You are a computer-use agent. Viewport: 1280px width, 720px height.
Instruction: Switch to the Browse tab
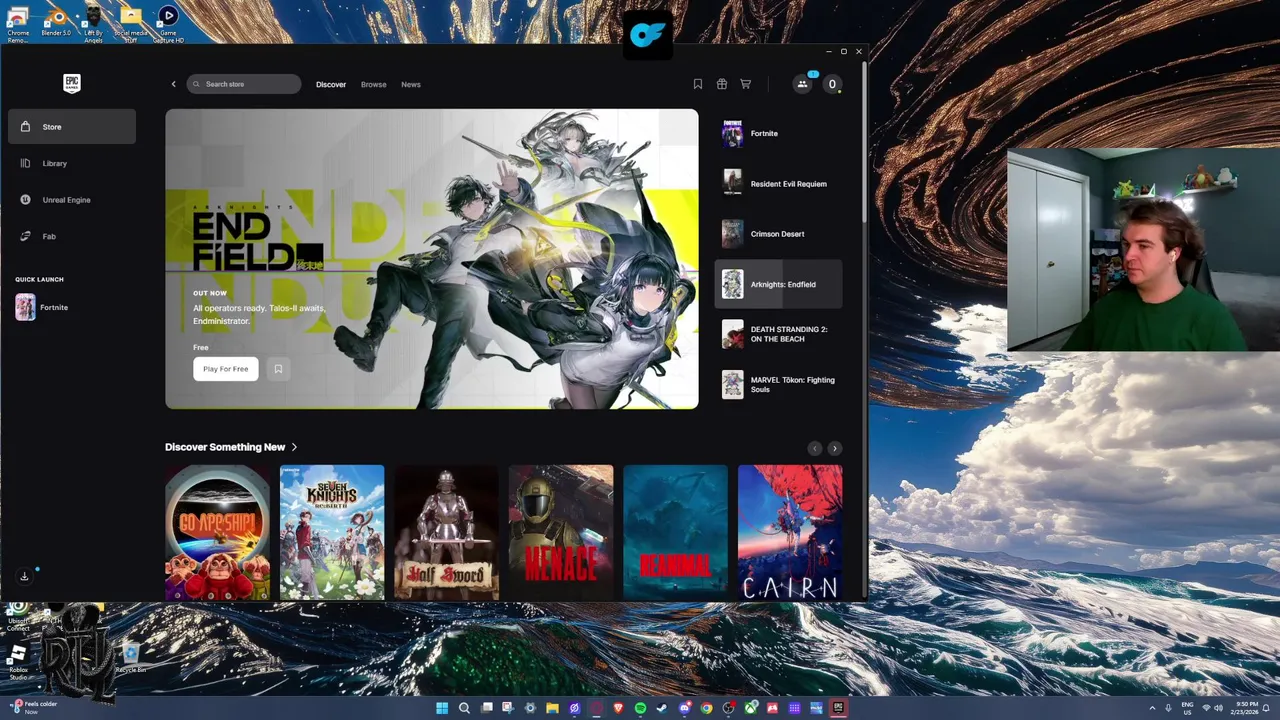[x=373, y=84]
